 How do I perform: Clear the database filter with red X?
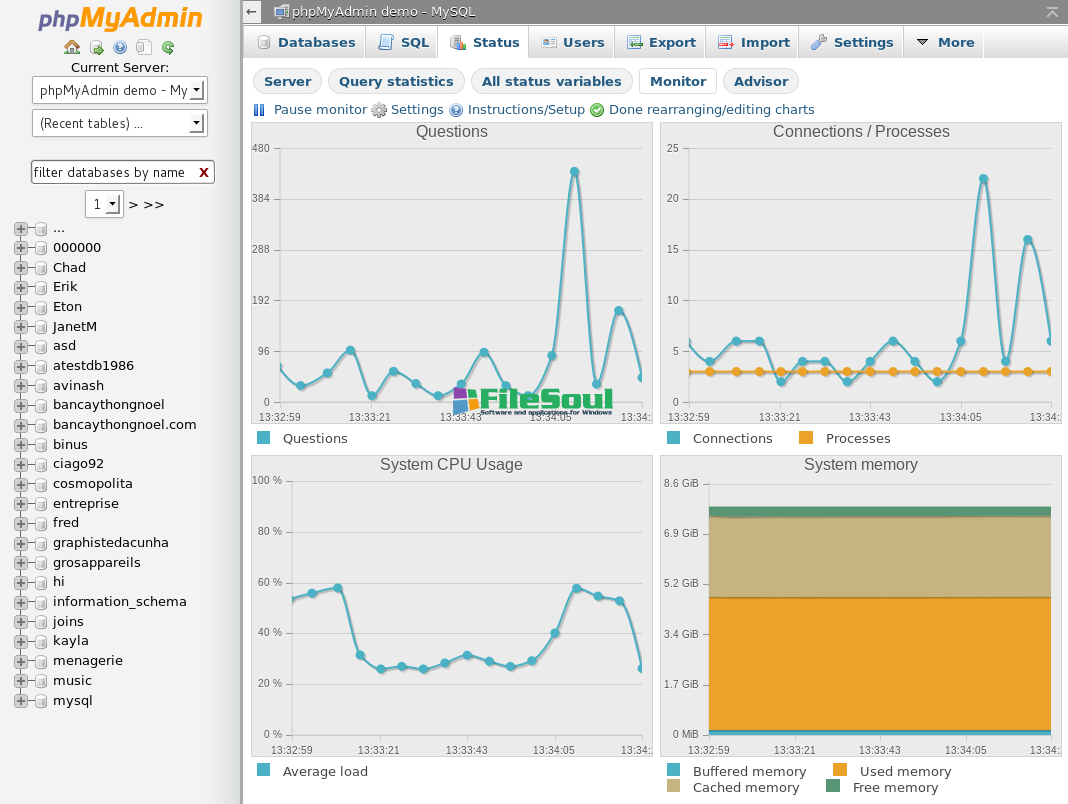pyautogui.click(x=204, y=172)
